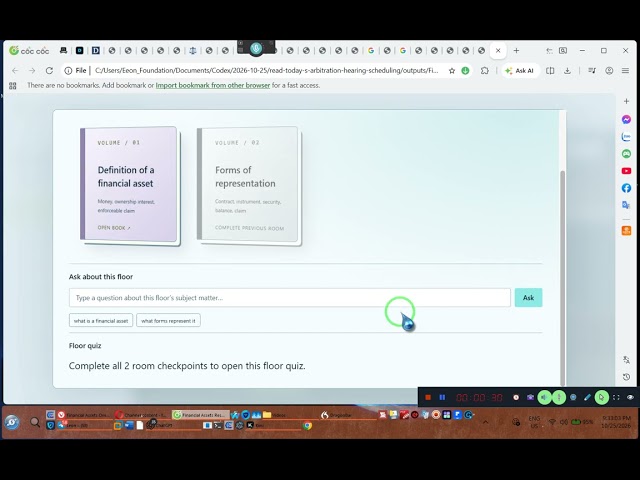Screen dimensions: 640x480
Task: Toggle mouse cursor highlight in the recorder
Action: point(602,397)
